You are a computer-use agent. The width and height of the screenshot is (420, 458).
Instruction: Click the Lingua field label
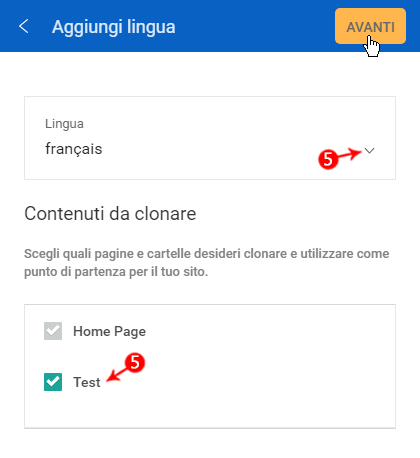(64, 124)
